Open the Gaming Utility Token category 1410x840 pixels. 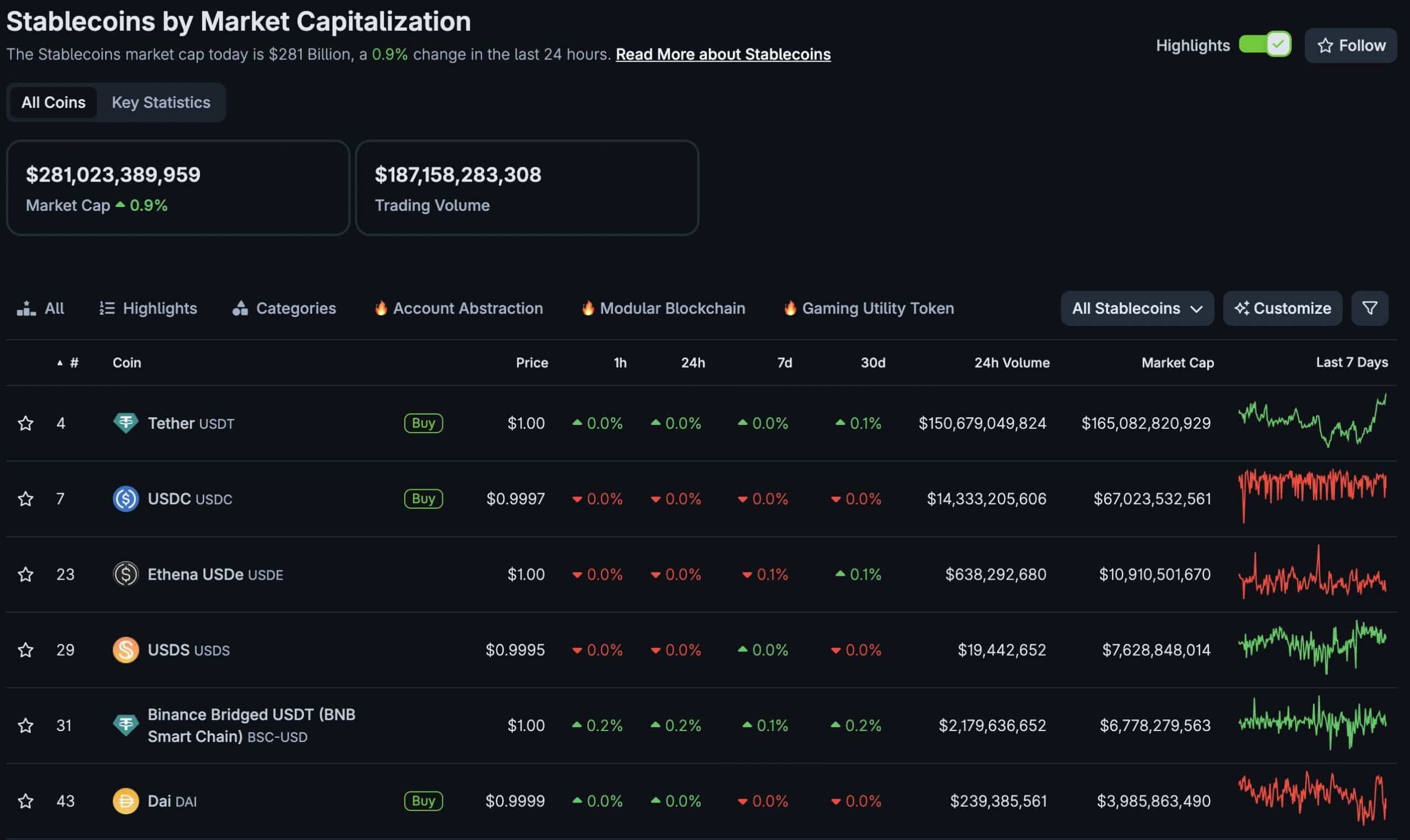[869, 308]
